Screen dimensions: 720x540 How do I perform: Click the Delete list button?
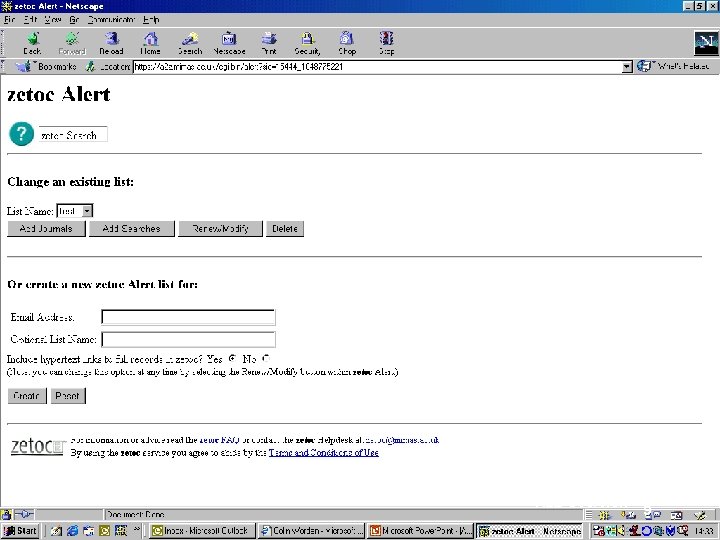[285, 229]
